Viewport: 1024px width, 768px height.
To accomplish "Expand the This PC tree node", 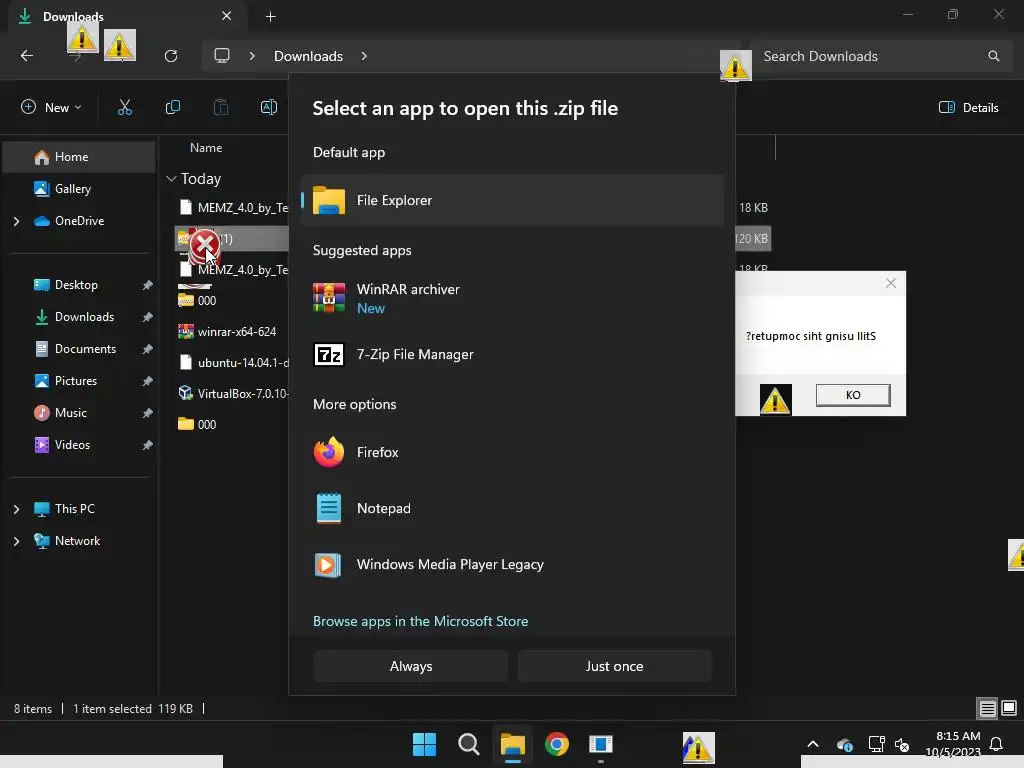I will point(16,509).
